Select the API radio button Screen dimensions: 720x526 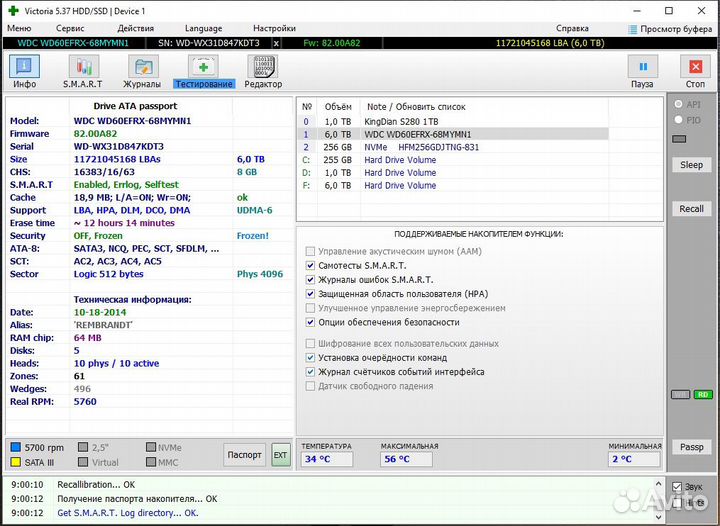[678, 104]
